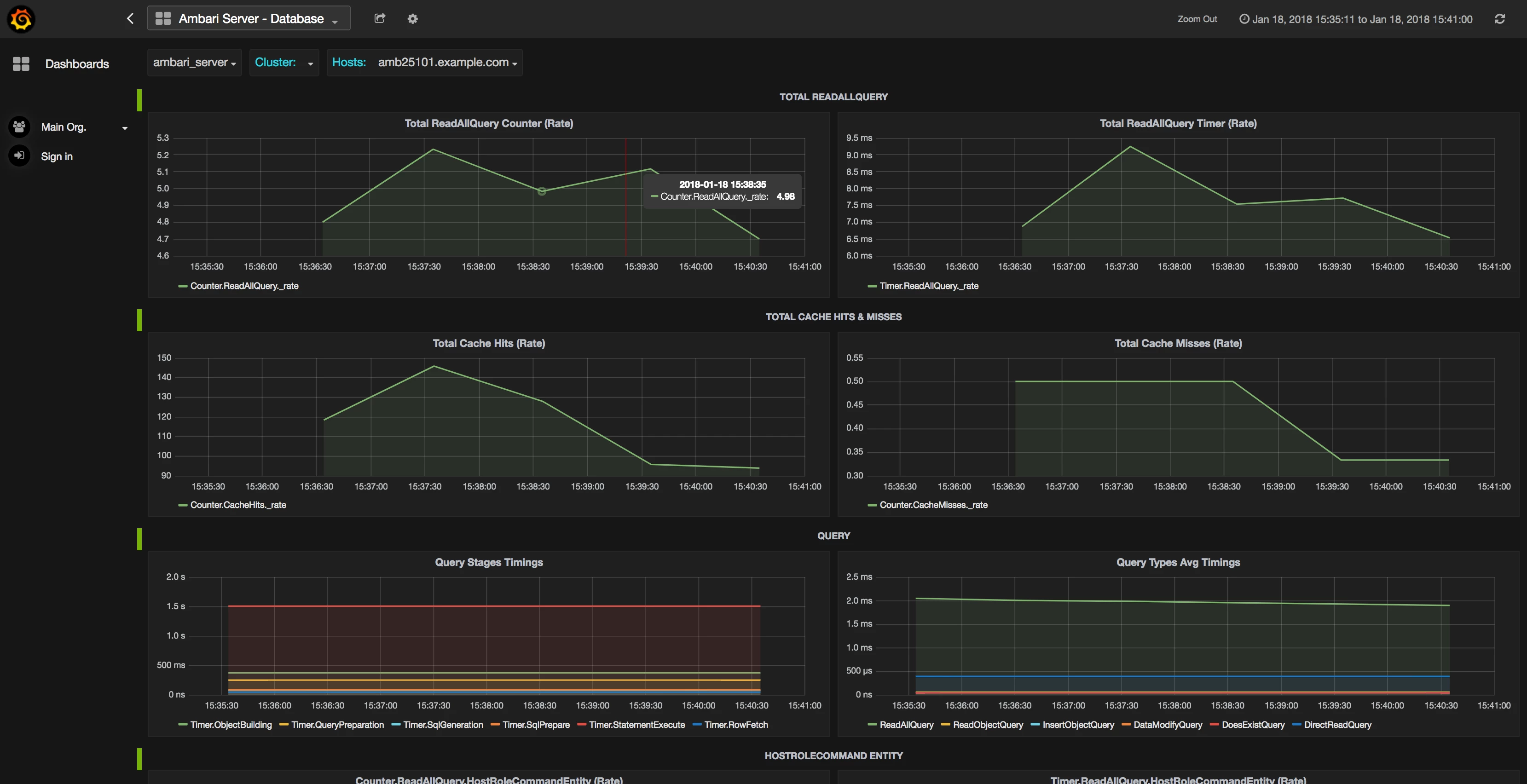The height and width of the screenshot is (784, 1527).
Task: Toggle the HOSTROLECOMMAND ENTITY row handle
Action: [x=139, y=759]
